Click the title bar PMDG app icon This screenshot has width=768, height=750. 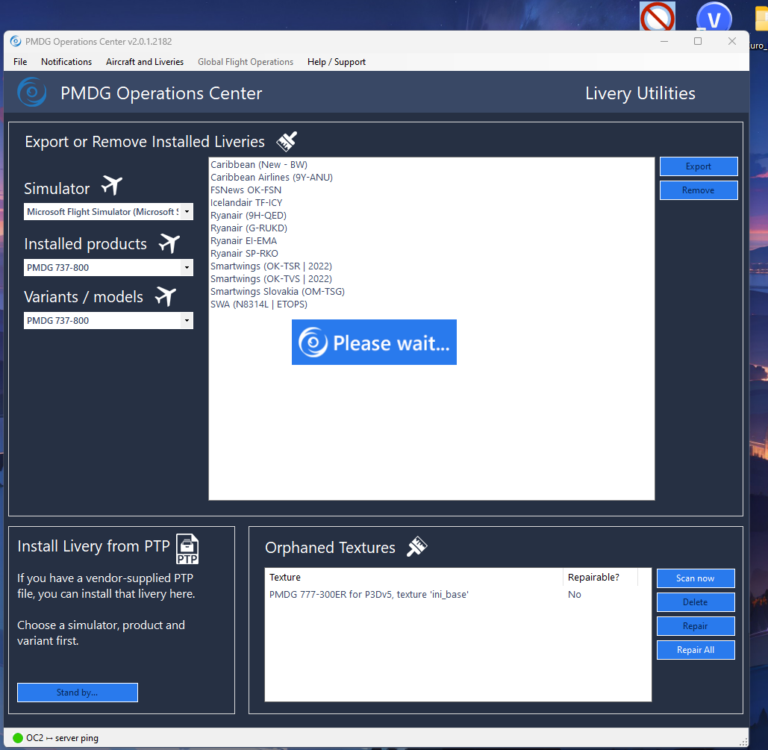[x=16, y=41]
